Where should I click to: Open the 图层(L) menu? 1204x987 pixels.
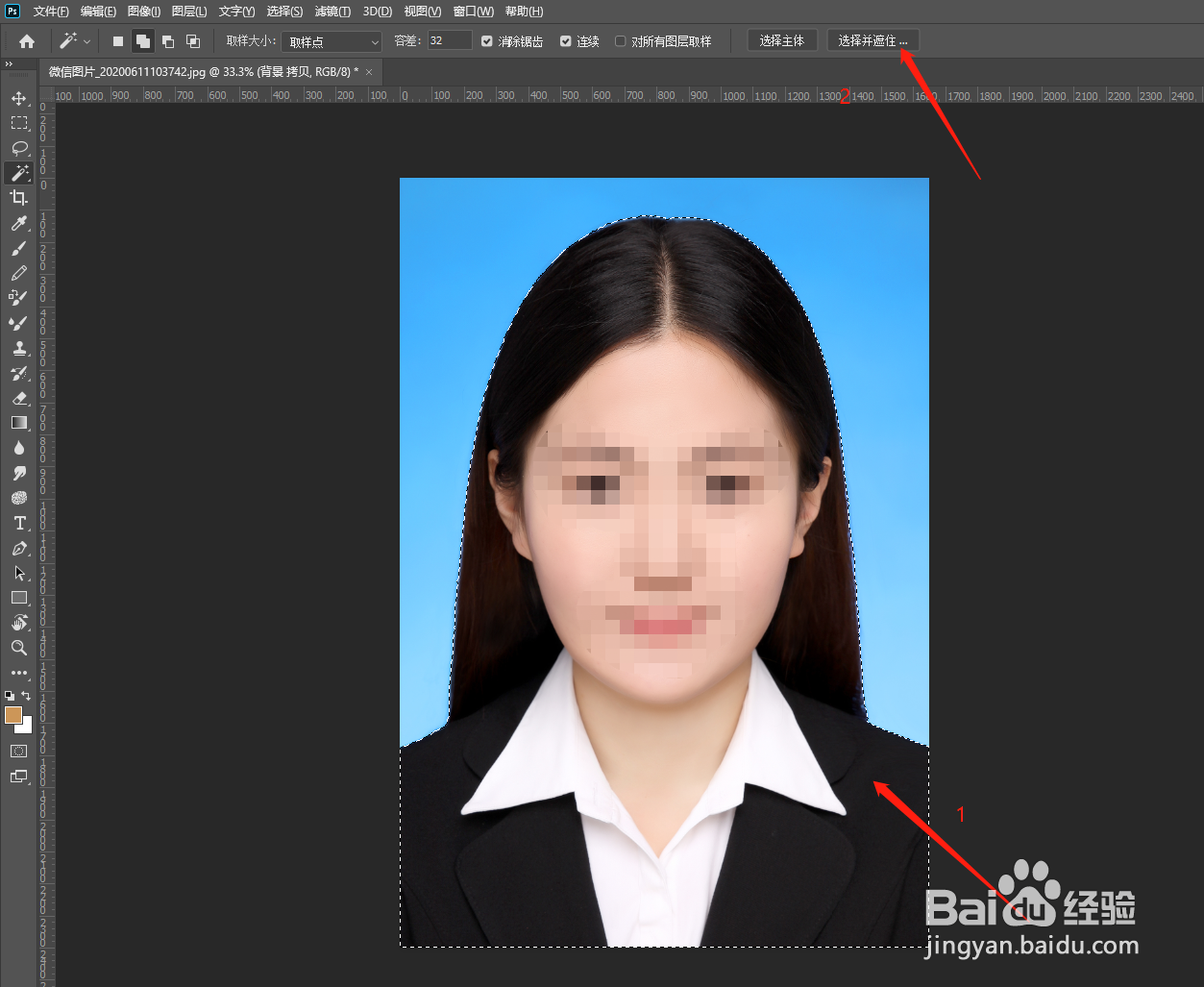(x=189, y=12)
